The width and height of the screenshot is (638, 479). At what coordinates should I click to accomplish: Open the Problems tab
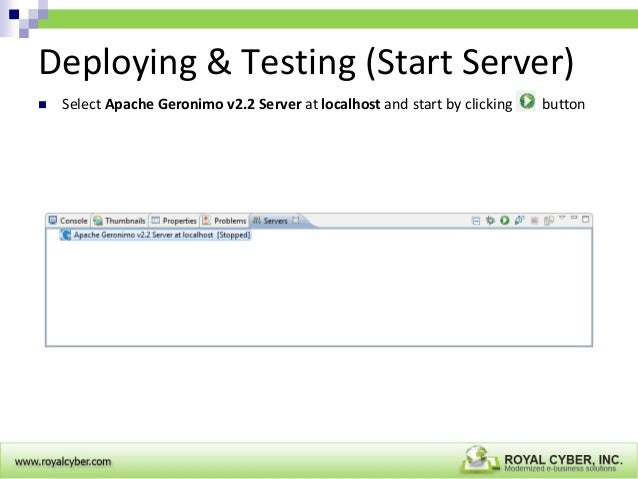point(225,221)
